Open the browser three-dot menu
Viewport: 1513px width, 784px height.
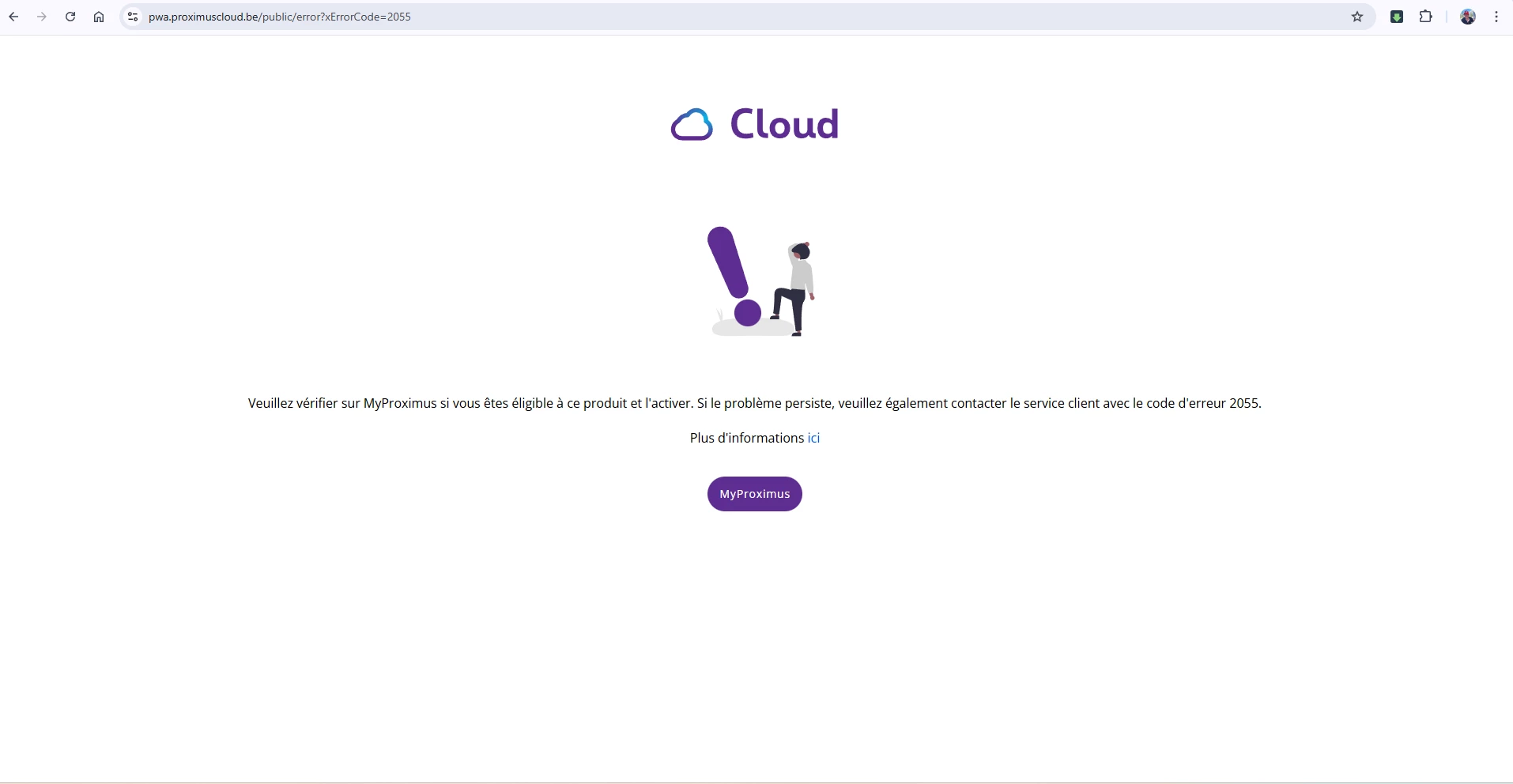tap(1496, 17)
